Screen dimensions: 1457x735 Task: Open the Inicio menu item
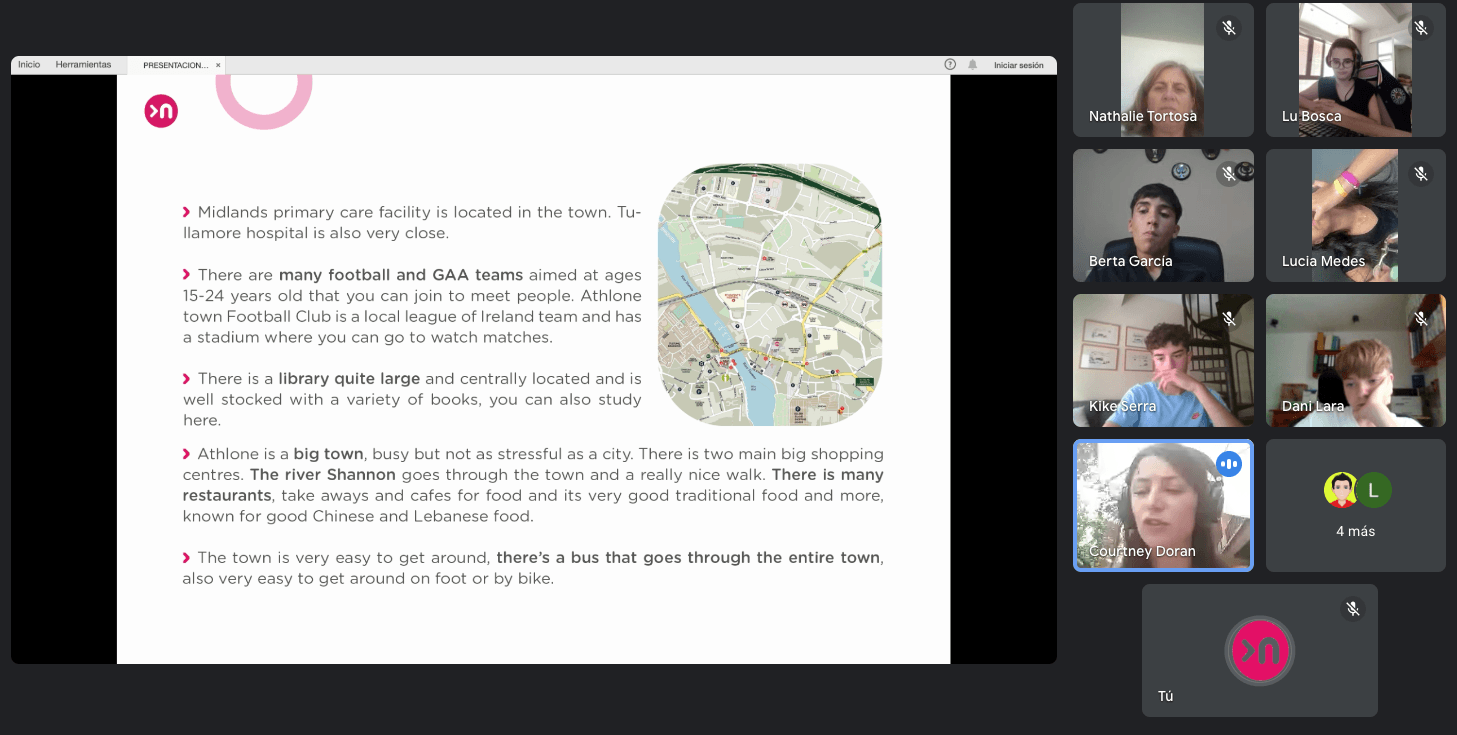(29, 65)
